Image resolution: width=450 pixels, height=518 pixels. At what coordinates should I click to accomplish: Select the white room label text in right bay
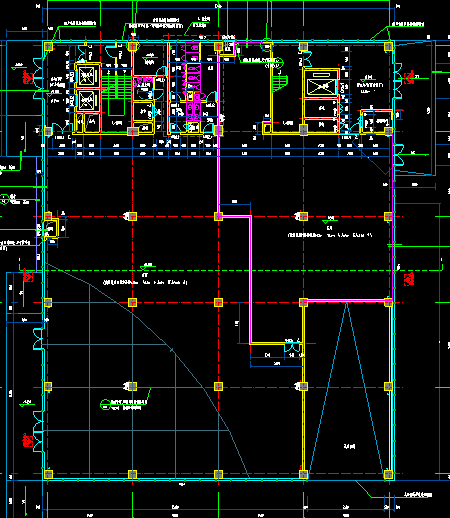tap(349, 446)
